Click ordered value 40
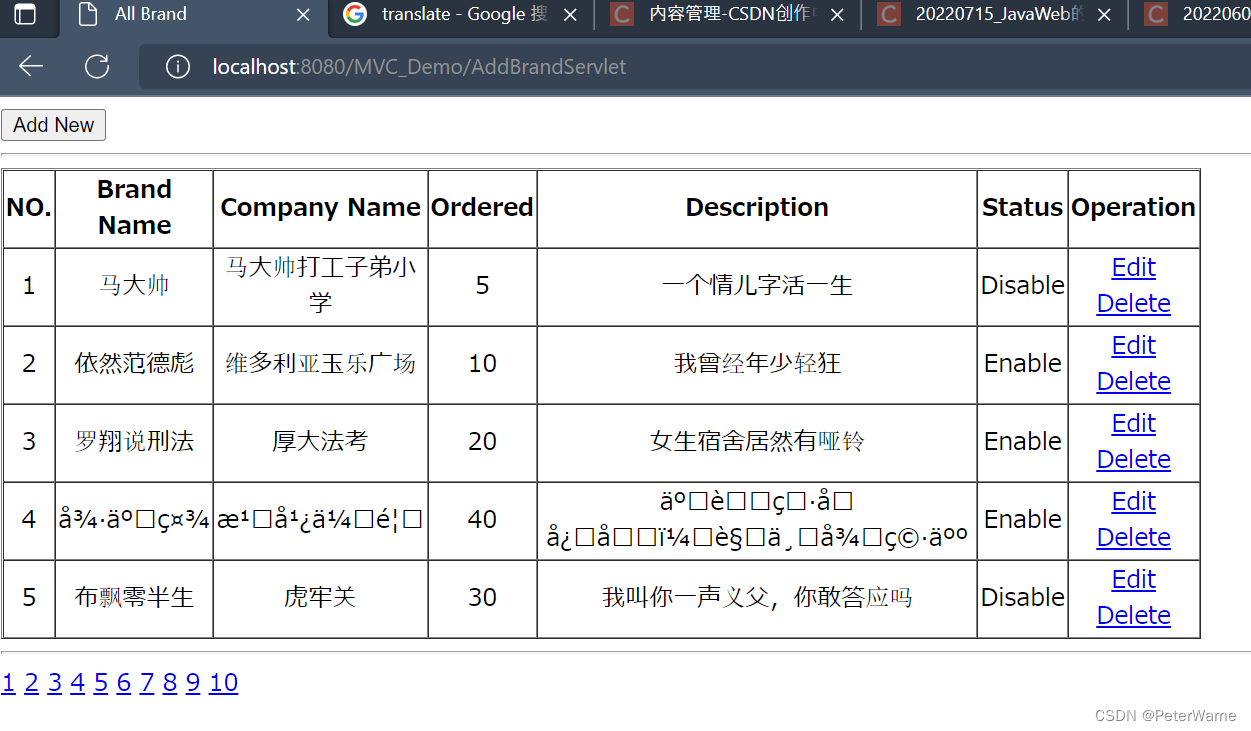Viewport: 1251px width, 731px height. click(x=482, y=520)
